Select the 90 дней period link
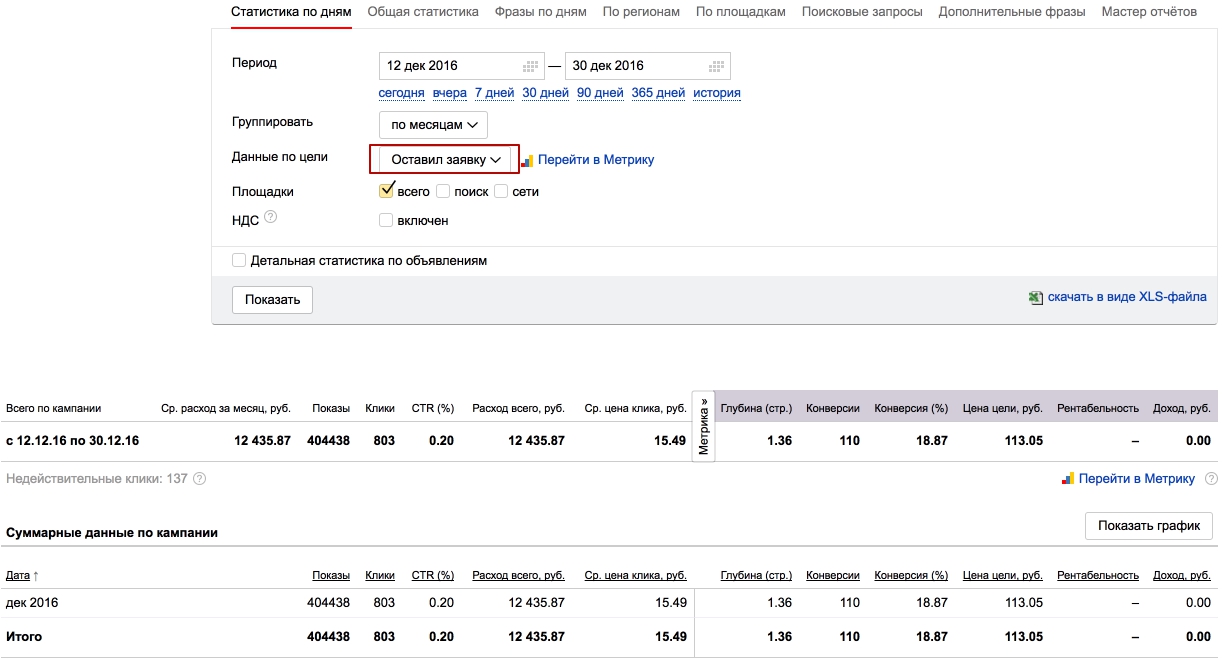The width and height of the screenshot is (1222, 659). 600,93
